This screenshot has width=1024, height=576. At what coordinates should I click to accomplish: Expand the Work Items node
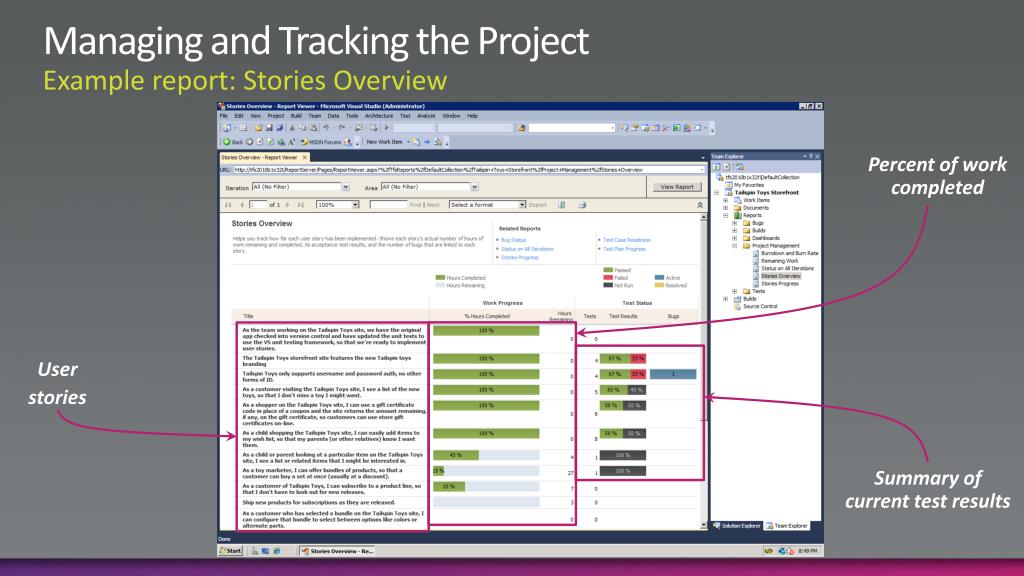point(726,200)
